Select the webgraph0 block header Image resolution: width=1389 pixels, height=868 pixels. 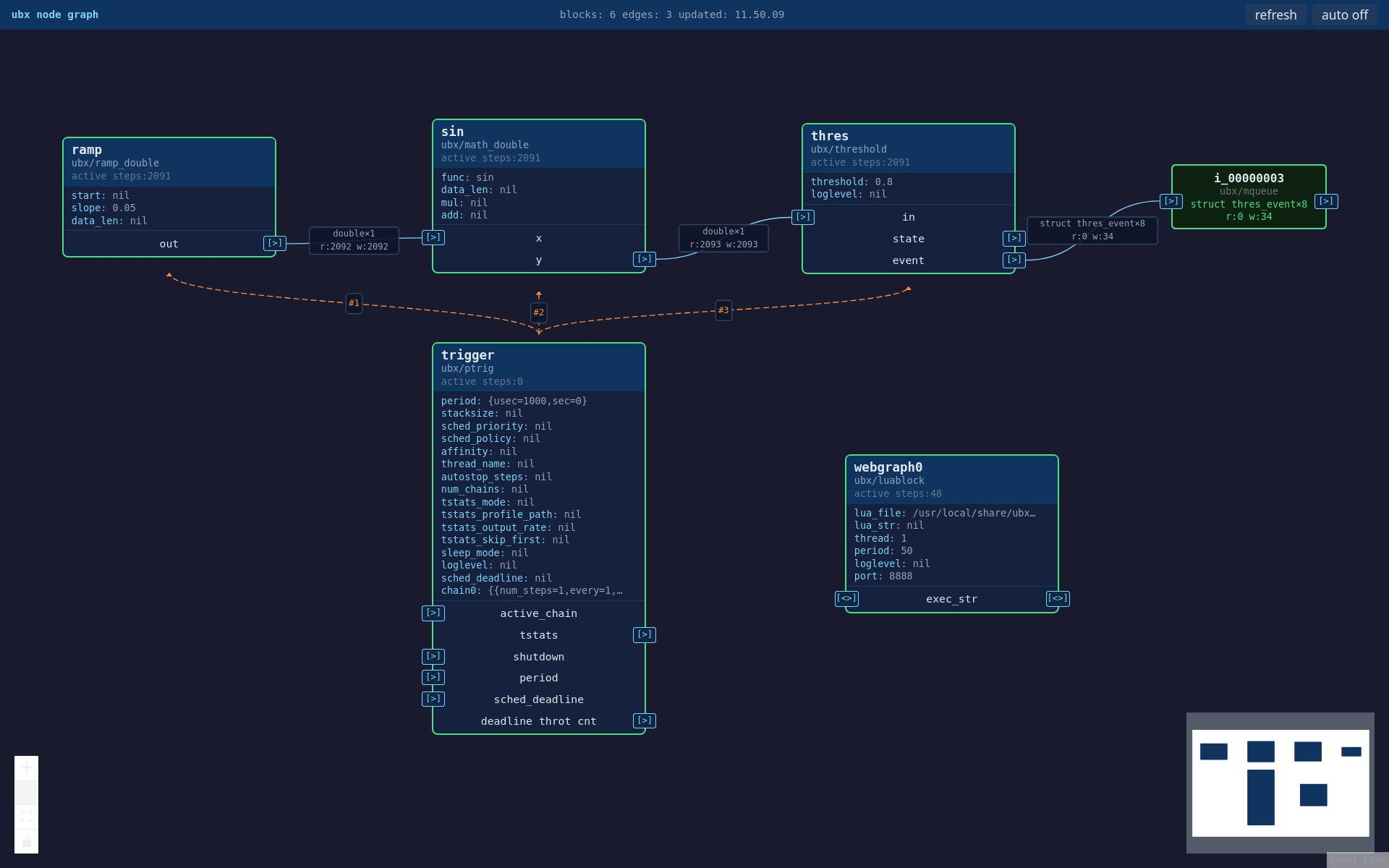click(951, 480)
